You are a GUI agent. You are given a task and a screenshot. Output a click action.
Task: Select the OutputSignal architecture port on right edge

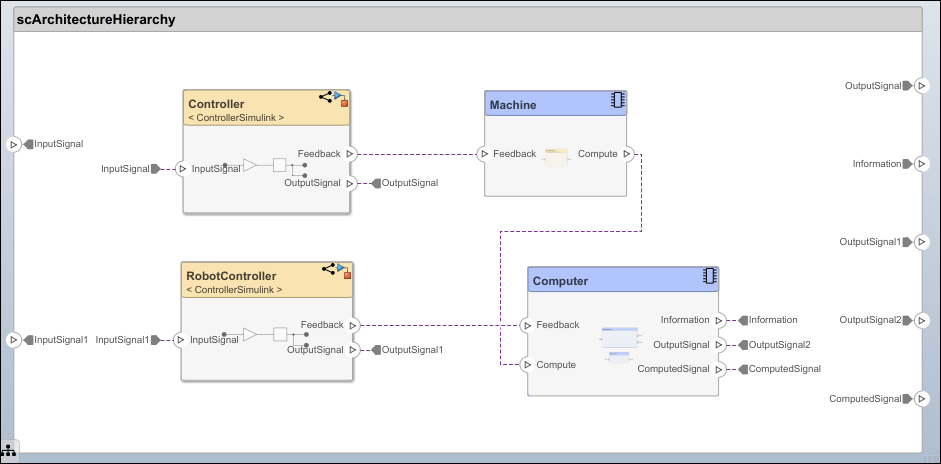click(922, 86)
